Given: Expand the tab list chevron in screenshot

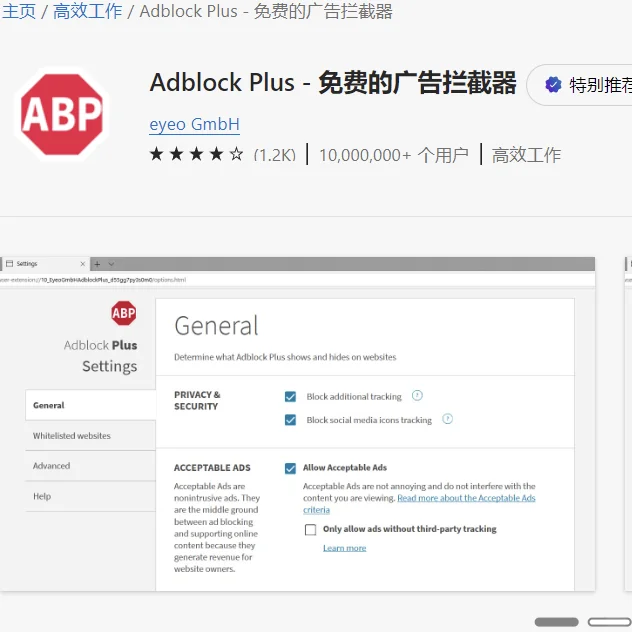Looking at the screenshot, I should (111, 264).
